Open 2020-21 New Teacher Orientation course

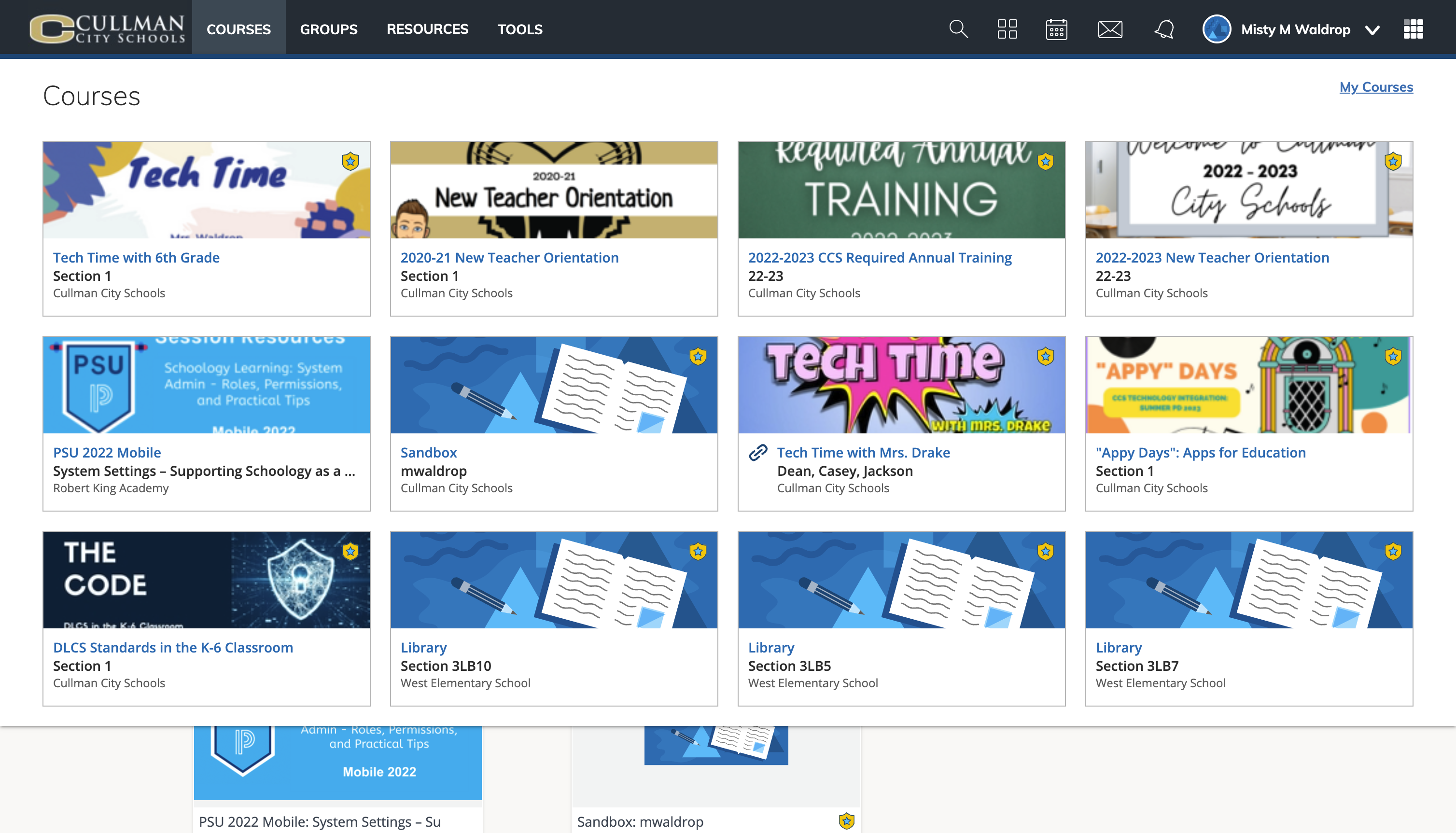pos(509,257)
